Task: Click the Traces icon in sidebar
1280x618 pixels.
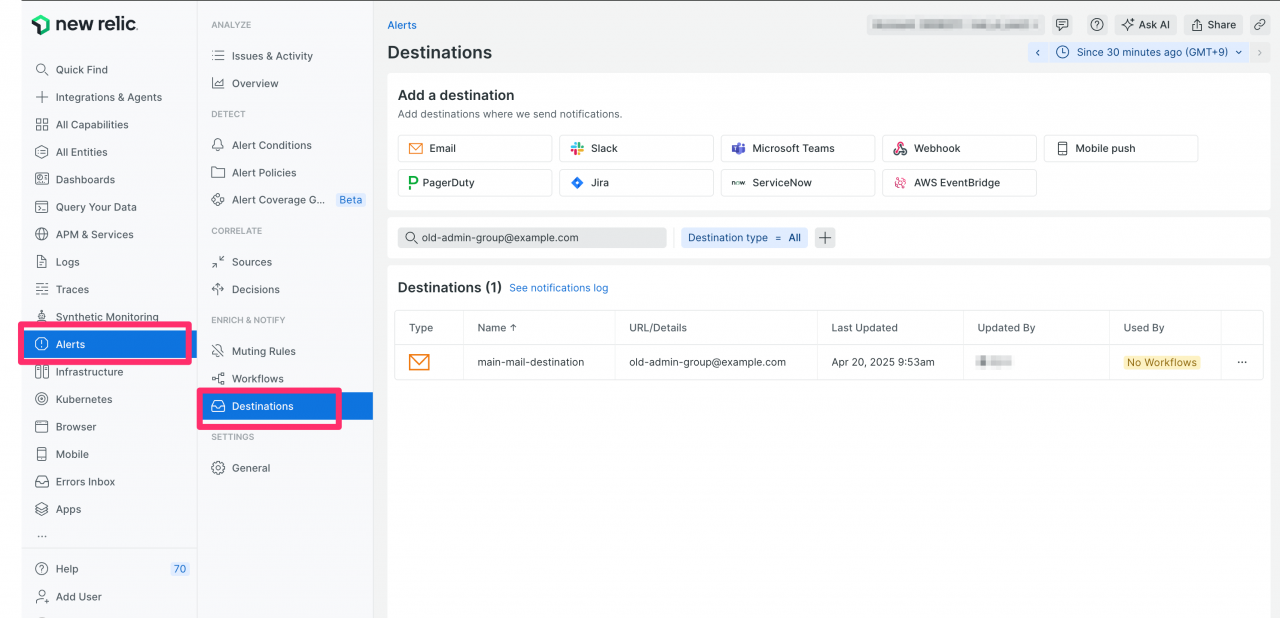Action: coord(42,290)
